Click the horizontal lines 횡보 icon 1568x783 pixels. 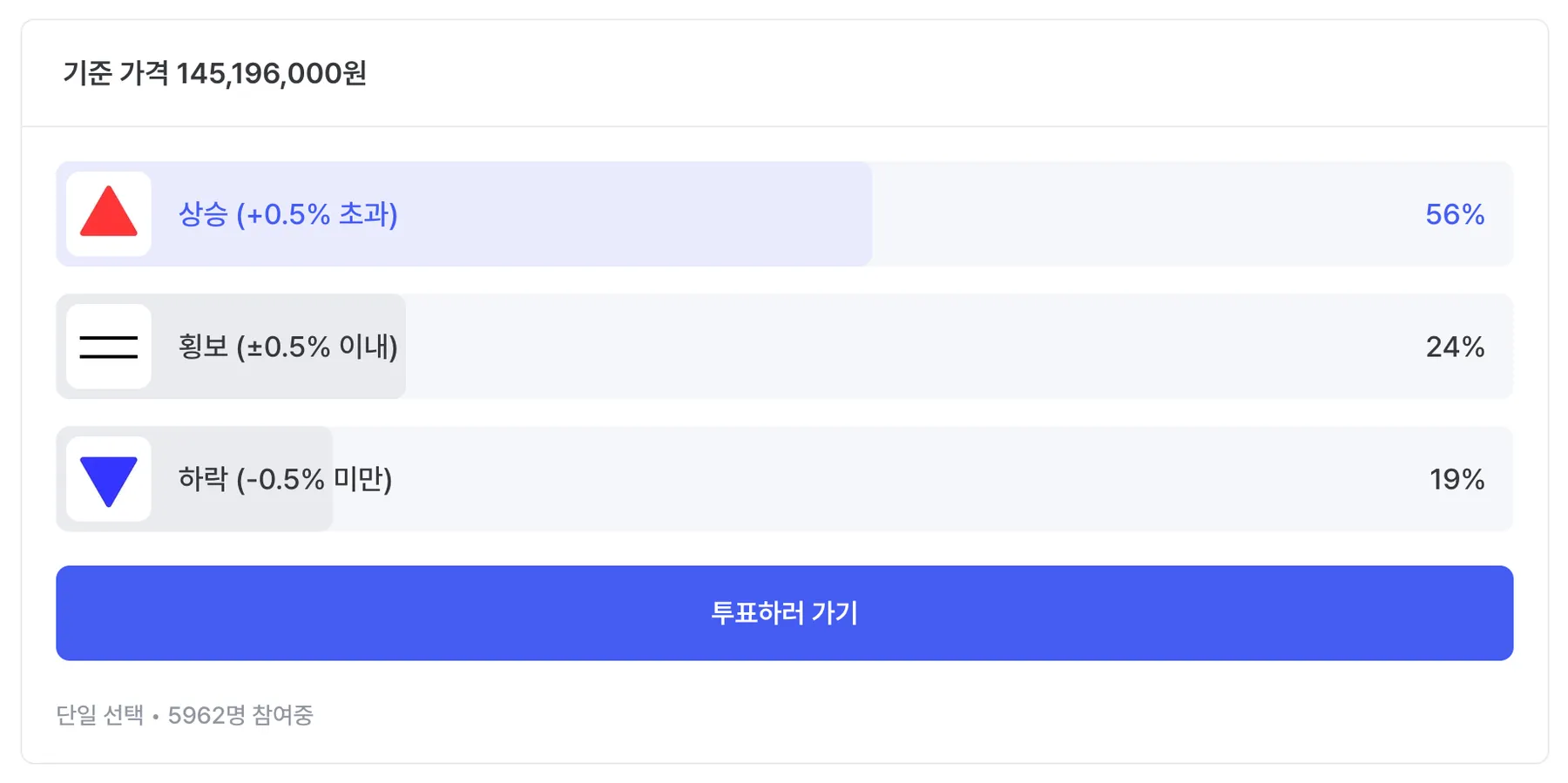coord(109,347)
